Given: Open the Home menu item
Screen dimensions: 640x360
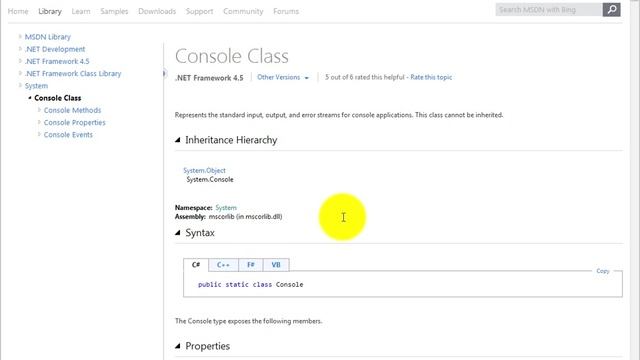Looking at the screenshot, I should click(18, 11).
